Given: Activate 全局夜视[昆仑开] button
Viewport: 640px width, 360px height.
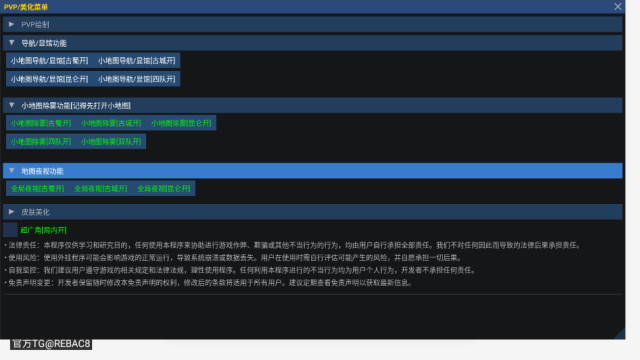Looking at the screenshot, I should click(164, 189).
